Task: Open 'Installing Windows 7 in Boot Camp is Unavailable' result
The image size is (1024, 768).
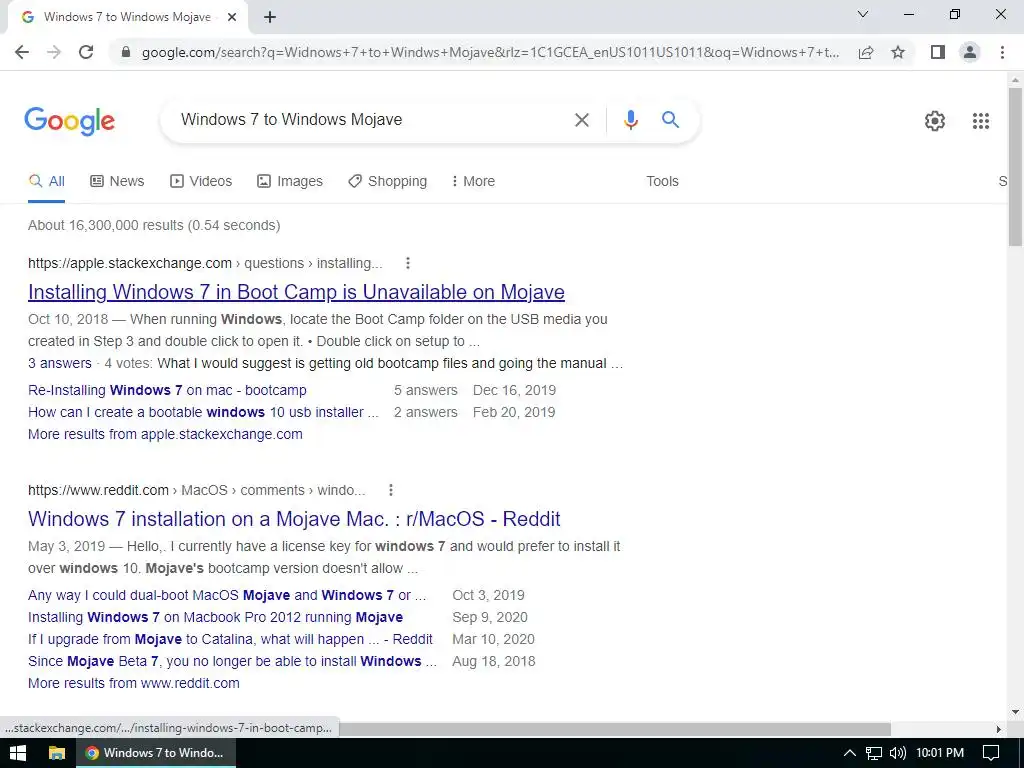Action: pos(296,292)
